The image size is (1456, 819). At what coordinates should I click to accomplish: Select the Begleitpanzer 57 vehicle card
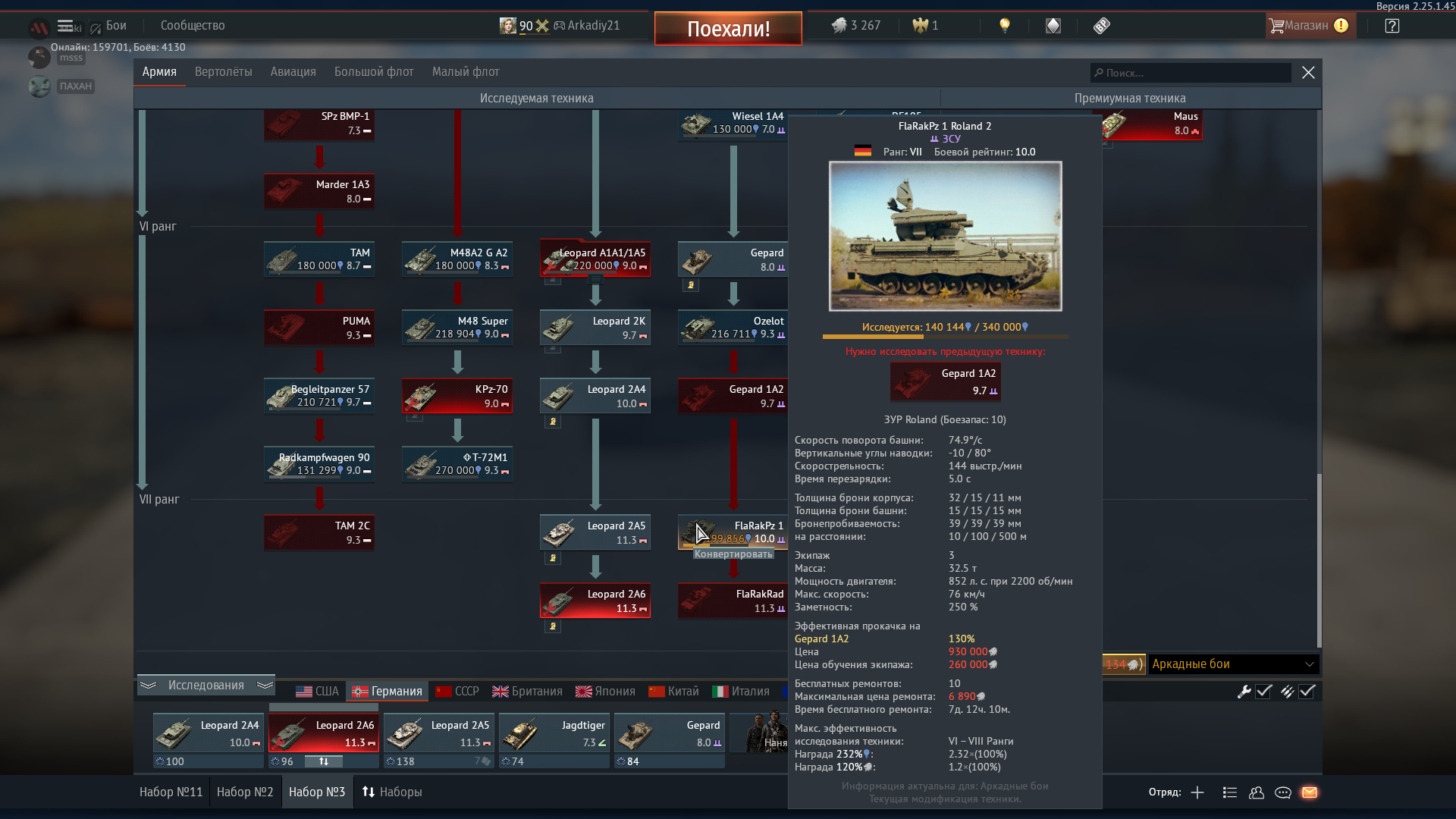319,396
